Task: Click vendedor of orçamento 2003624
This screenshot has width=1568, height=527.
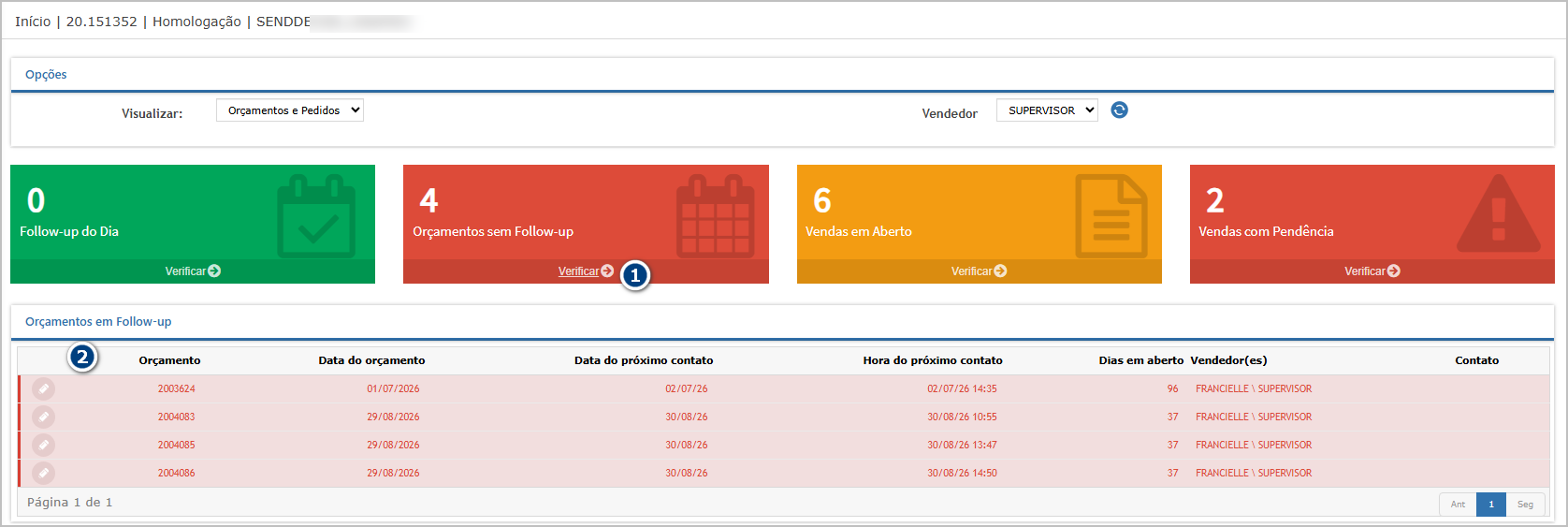Action: coord(1254,388)
